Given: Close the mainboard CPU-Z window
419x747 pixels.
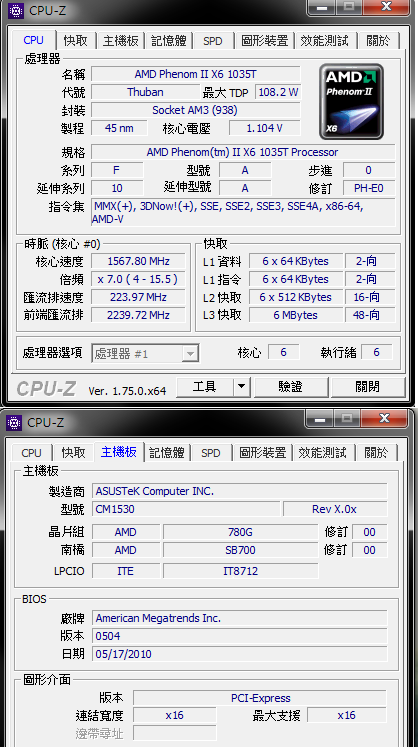Looking at the screenshot, I should 384,419.
